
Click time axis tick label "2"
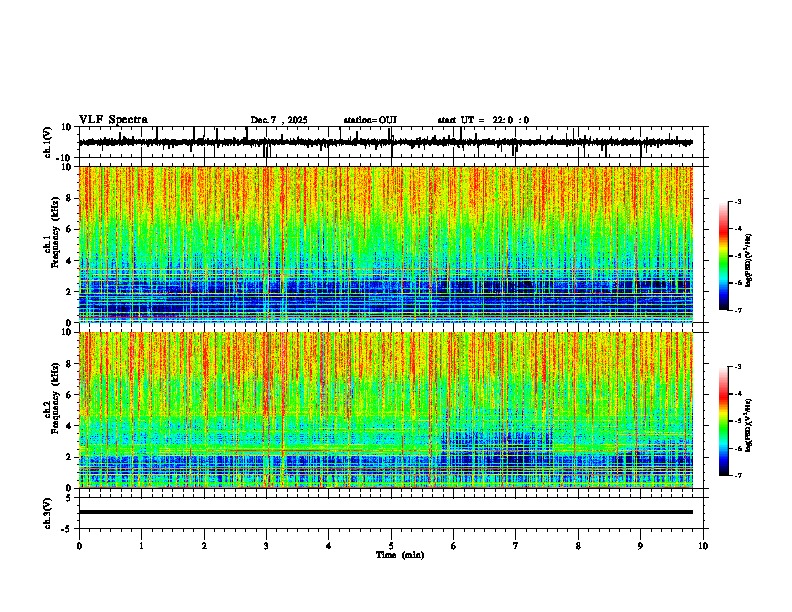tap(204, 546)
